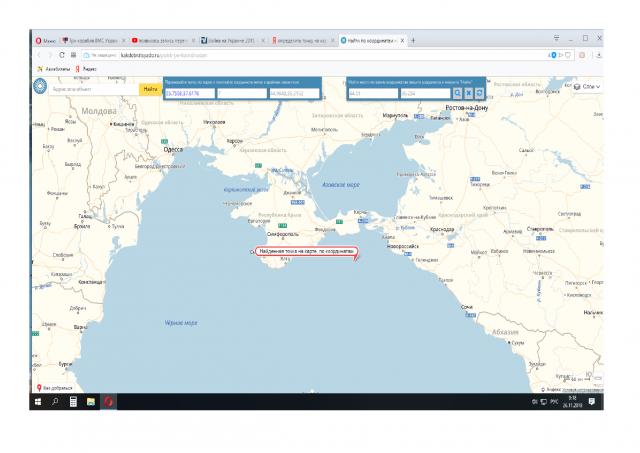Open the Windows Start menu

coord(38,401)
